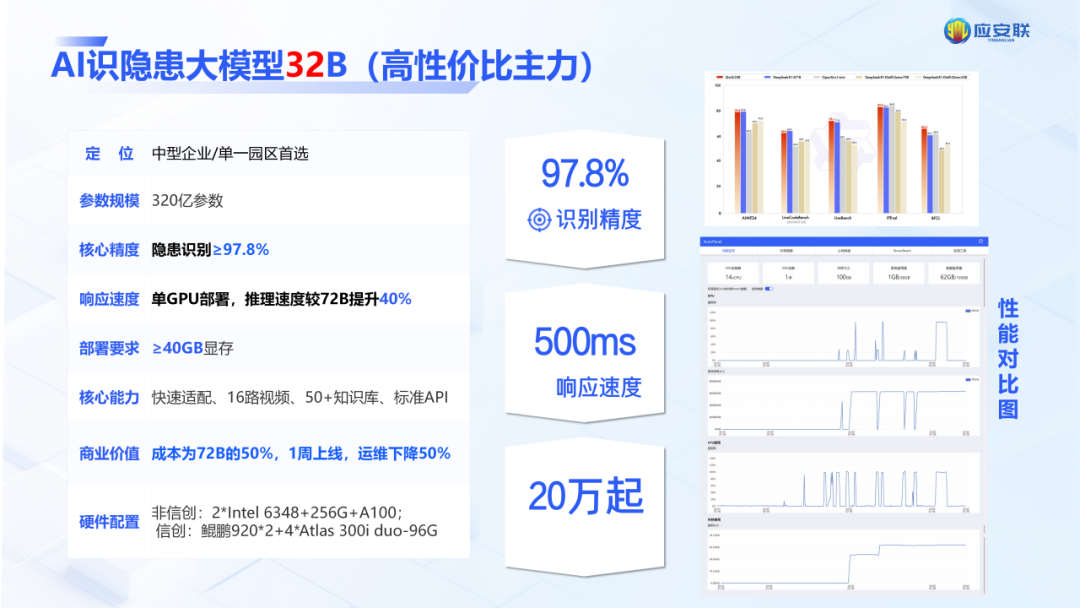
Task: Click the 应安联 logo
Action: point(987,31)
